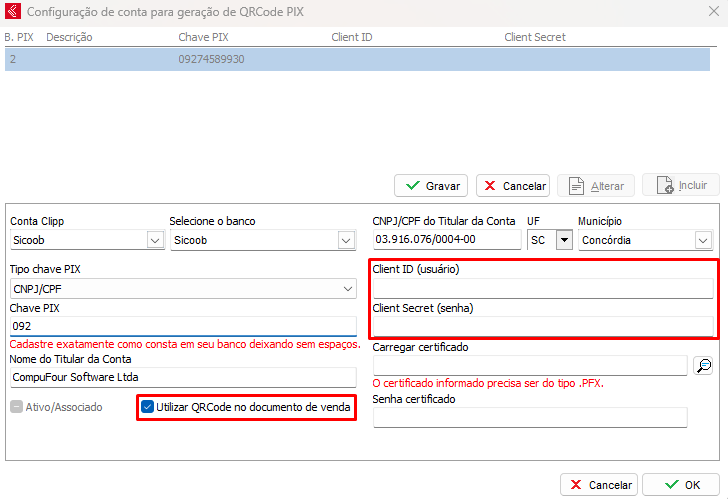Open the Selecione o banco dropdown

click(346, 240)
